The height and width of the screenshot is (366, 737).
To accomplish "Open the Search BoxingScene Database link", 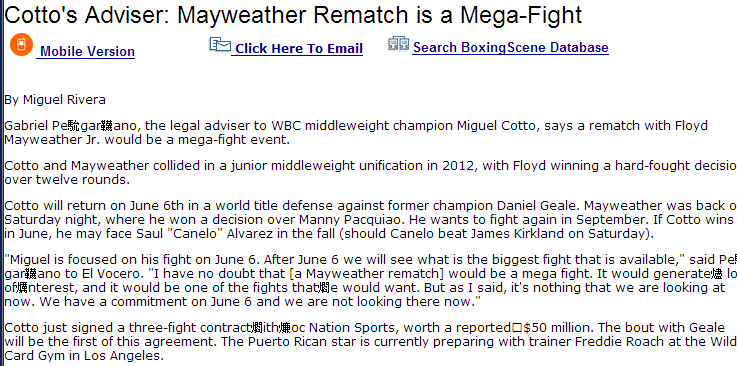I will click(510, 47).
